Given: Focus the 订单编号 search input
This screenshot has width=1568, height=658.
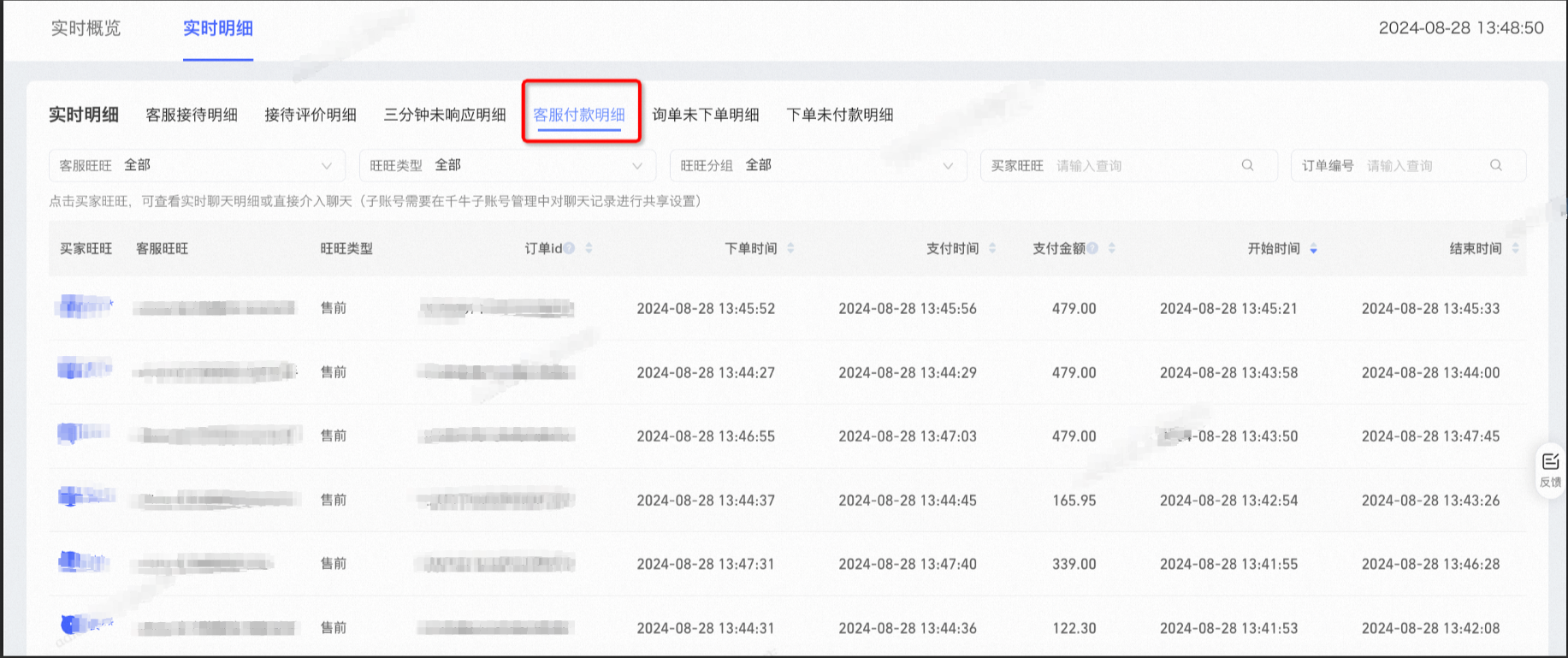Looking at the screenshot, I should pyautogui.click(x=1408, y=165).
